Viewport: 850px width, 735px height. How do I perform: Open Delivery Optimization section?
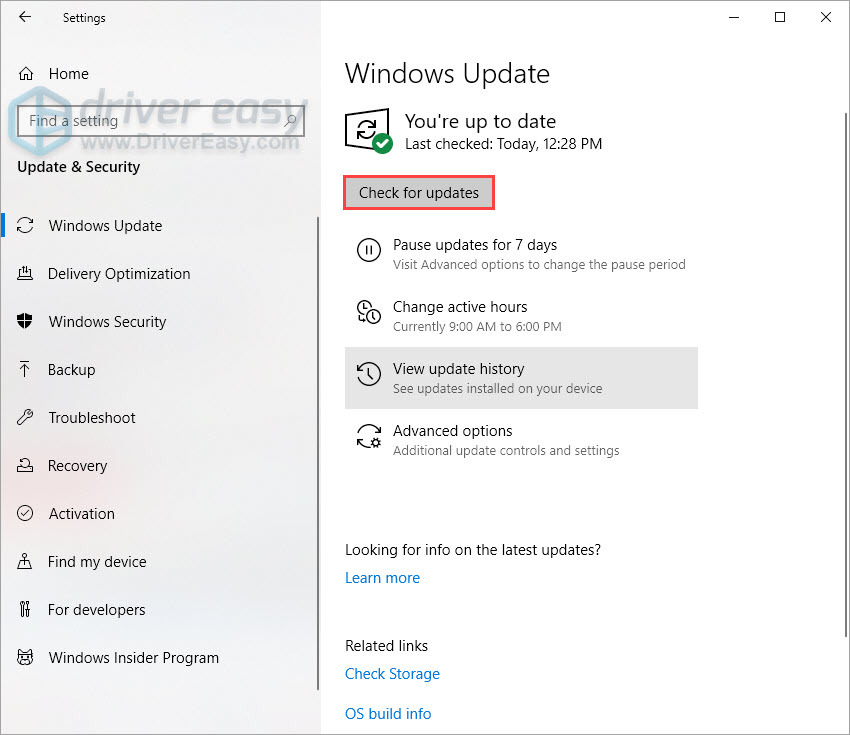click(159, 274)
